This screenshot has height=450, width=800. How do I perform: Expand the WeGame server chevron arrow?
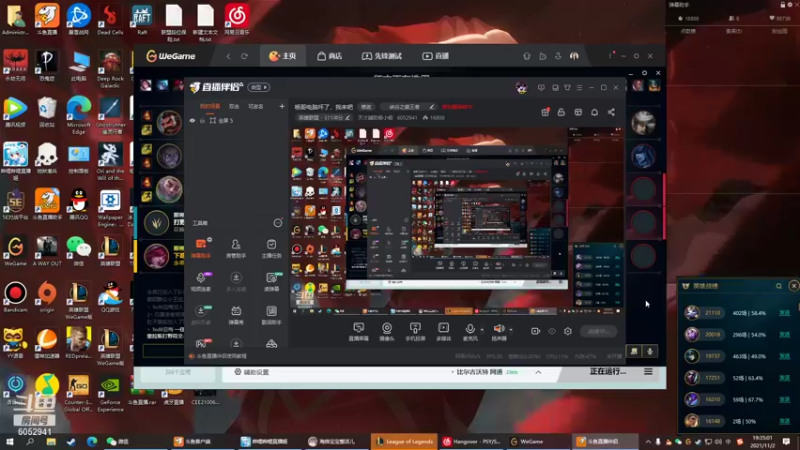538,372
